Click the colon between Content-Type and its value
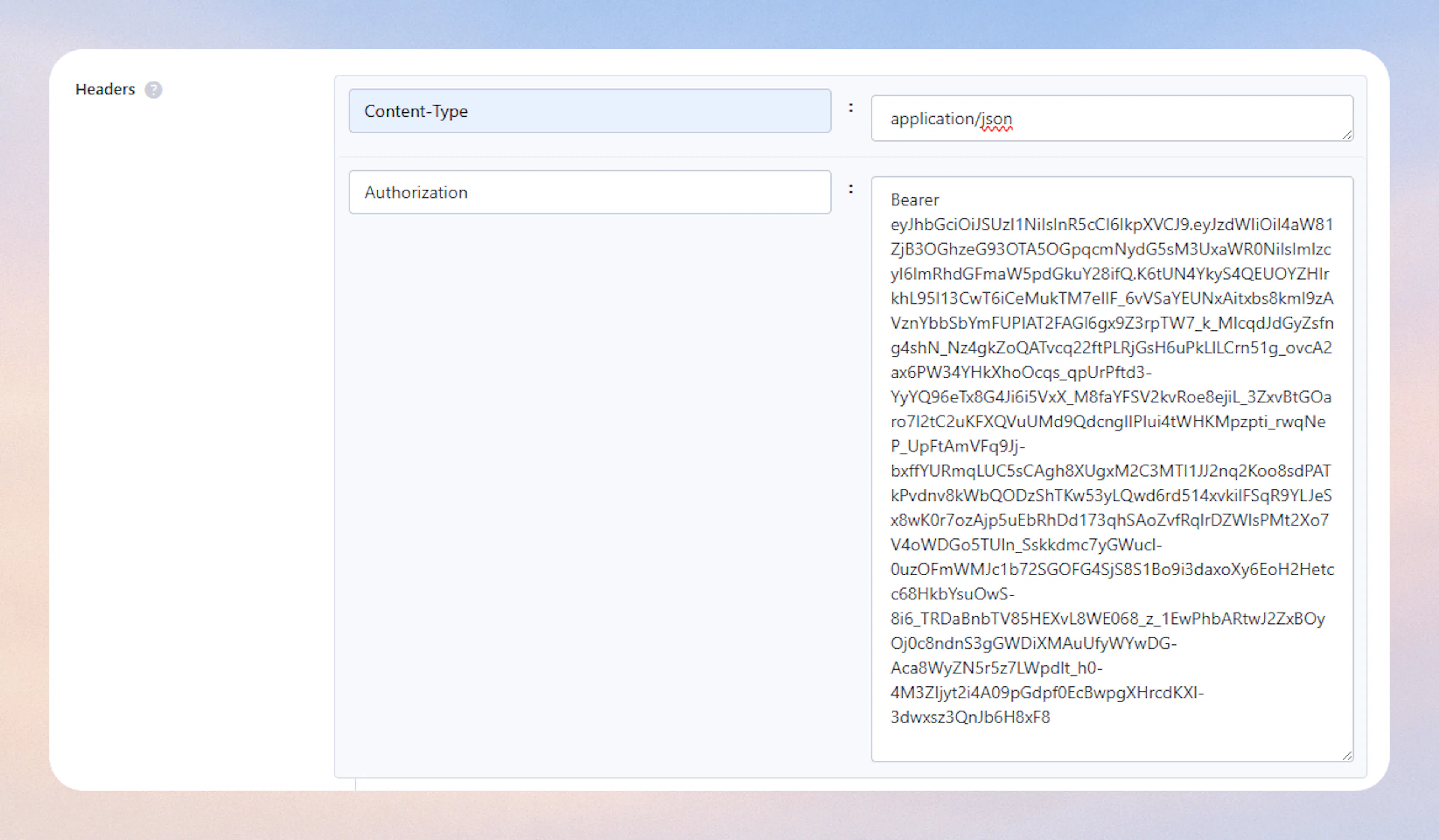The width and height of the screenshot is (1439, 840). point(851,108)
